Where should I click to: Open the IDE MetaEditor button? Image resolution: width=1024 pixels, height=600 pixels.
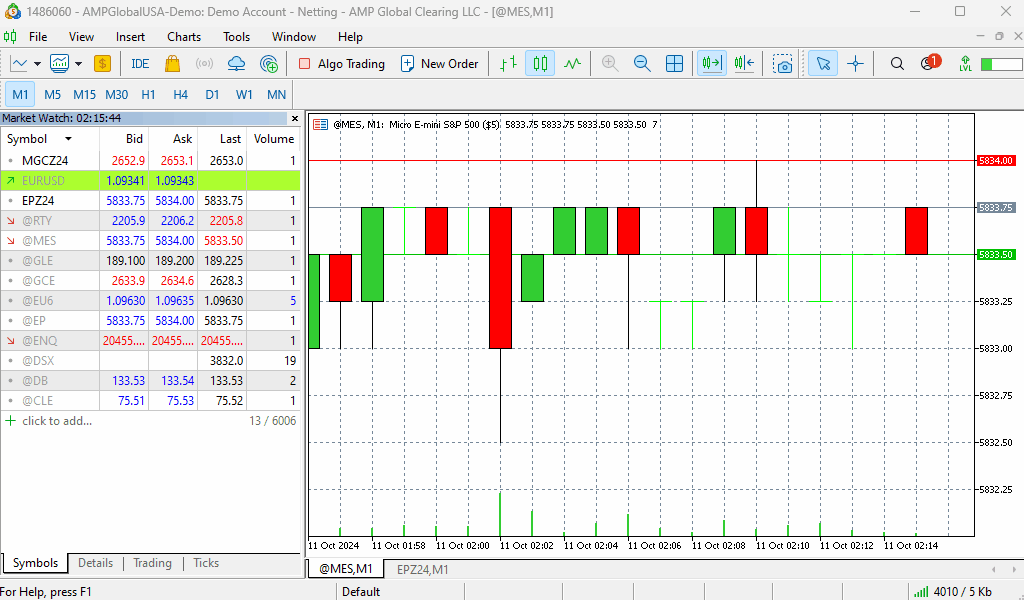coord(140,63)
